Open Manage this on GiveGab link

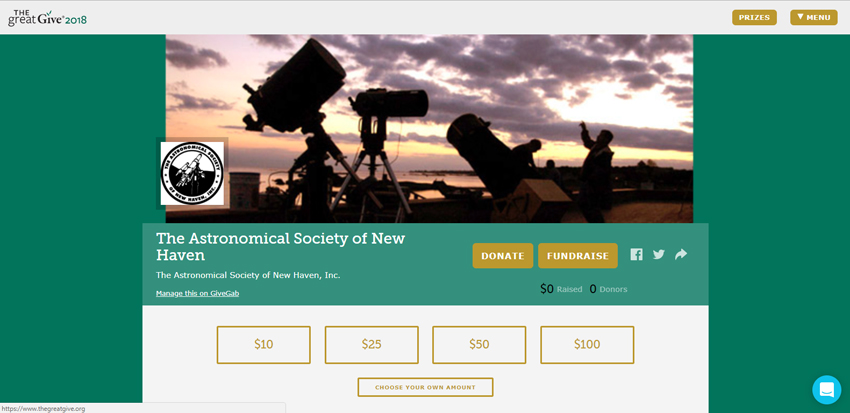pyautogui.click(x=197, y=293)
